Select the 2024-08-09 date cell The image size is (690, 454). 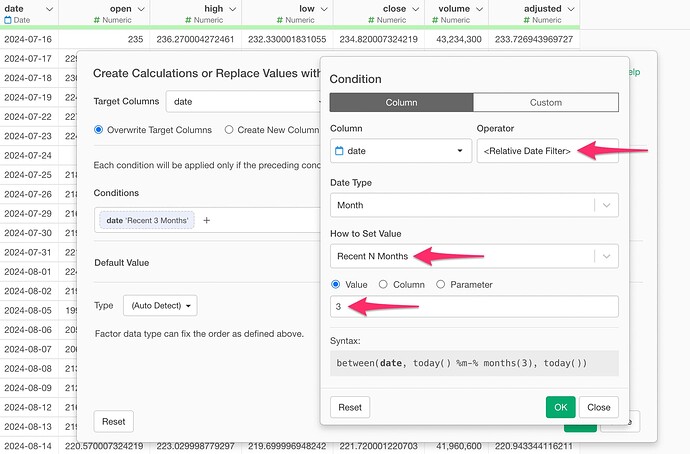click(x=28, y=388)
